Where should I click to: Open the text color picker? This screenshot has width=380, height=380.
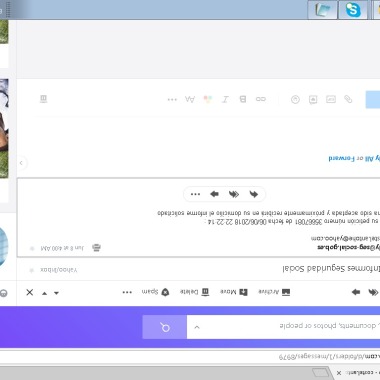(x=208, y=99)
